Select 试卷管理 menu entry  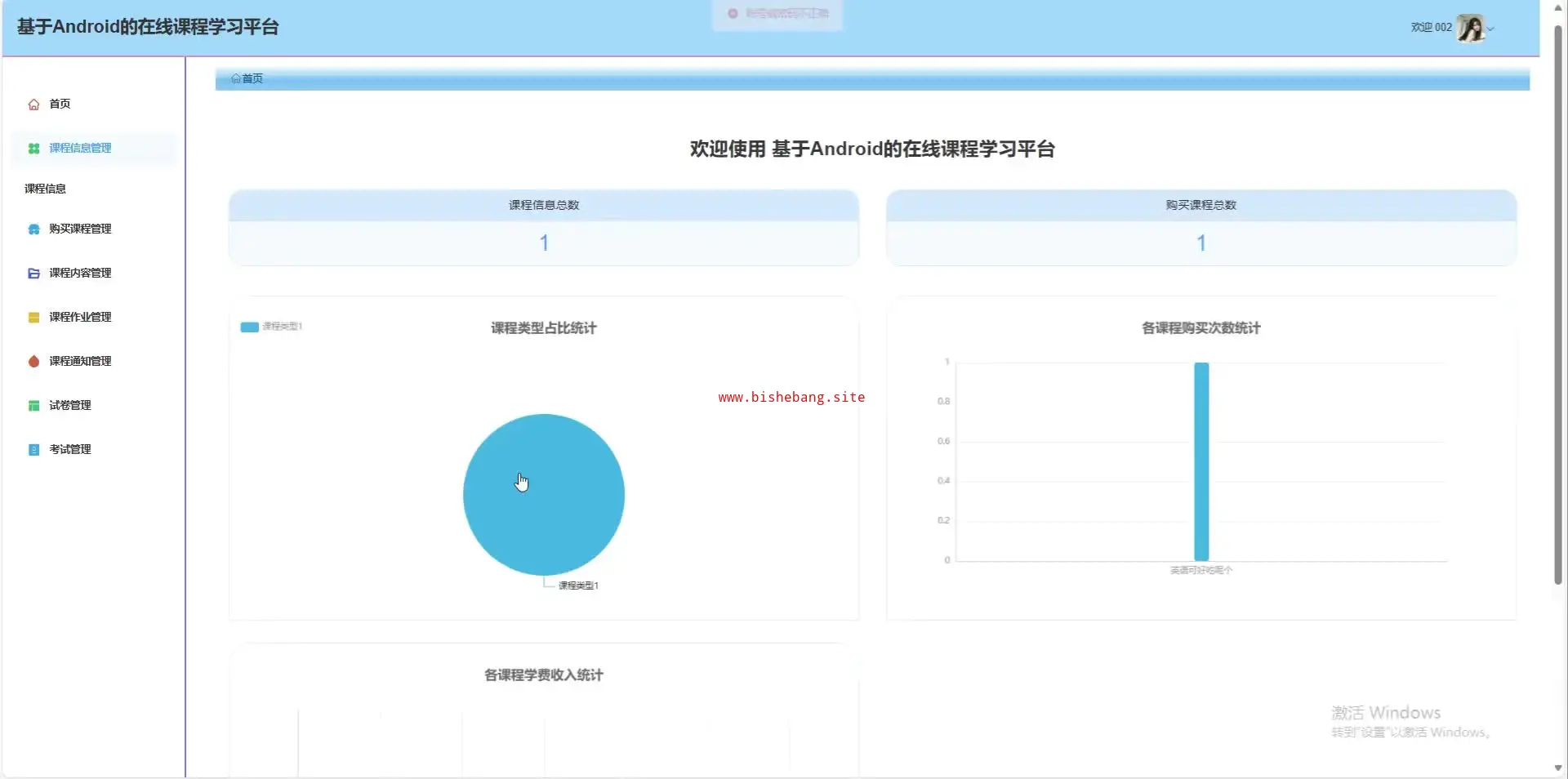tap(70, 406)
